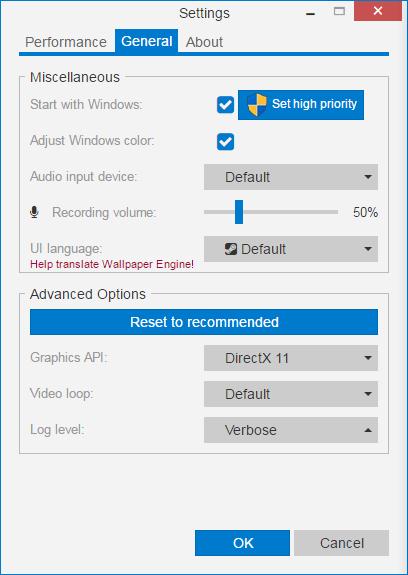
Task: Open the Graphics API DirectX 11 dropdown
Action: [291, 358]
